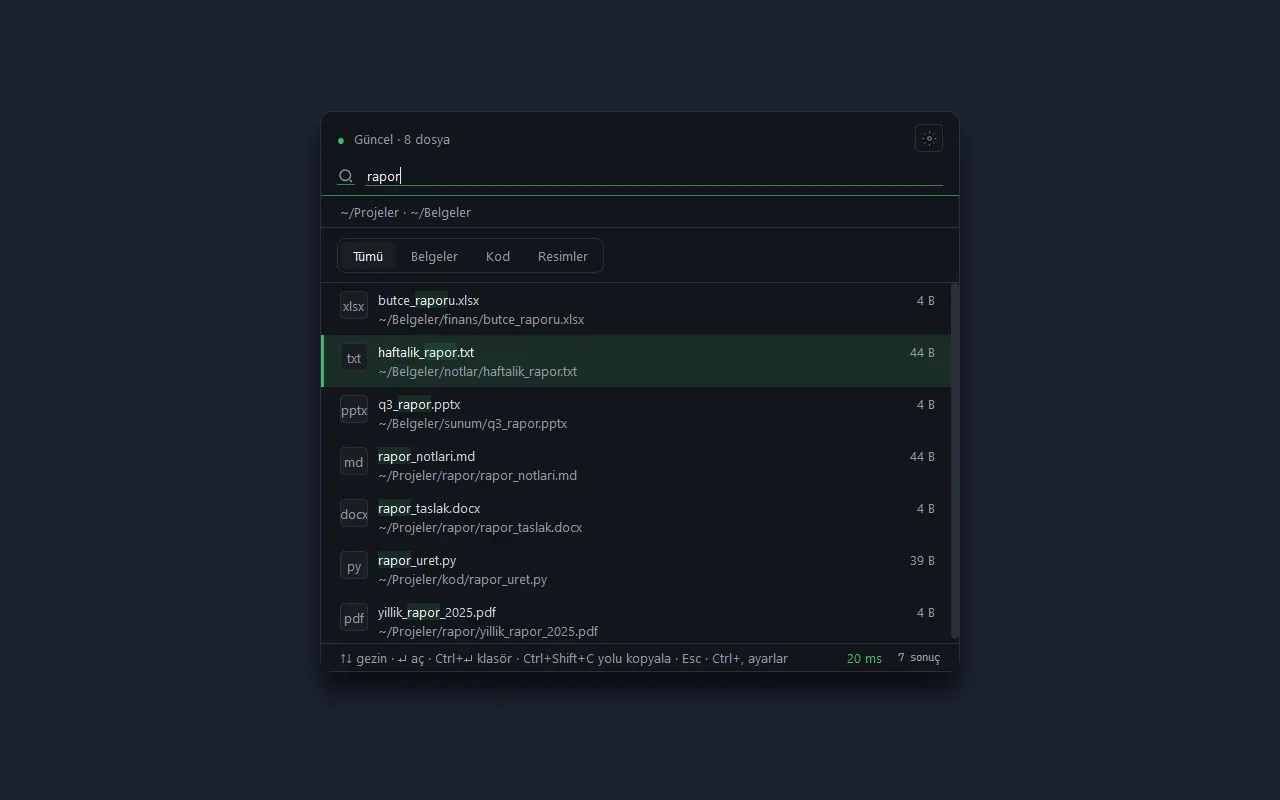This screenshot has height=800, width=1280.
Task: Click path ~/Projeler/kod/rapor_uret.py
Action: pyautogui.click(x=462, y=580)
